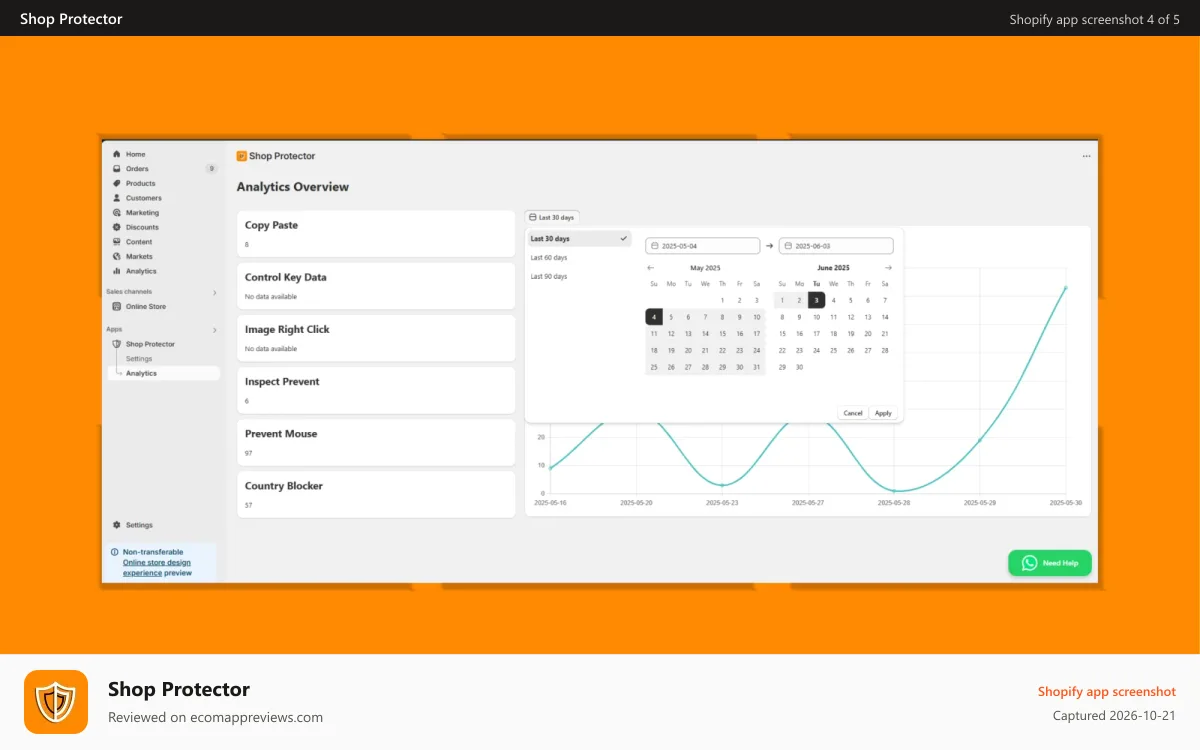Viewport: 1200px width, 750px height.
Task: Click calendar icon in start date field
Action: coord(655,246)
